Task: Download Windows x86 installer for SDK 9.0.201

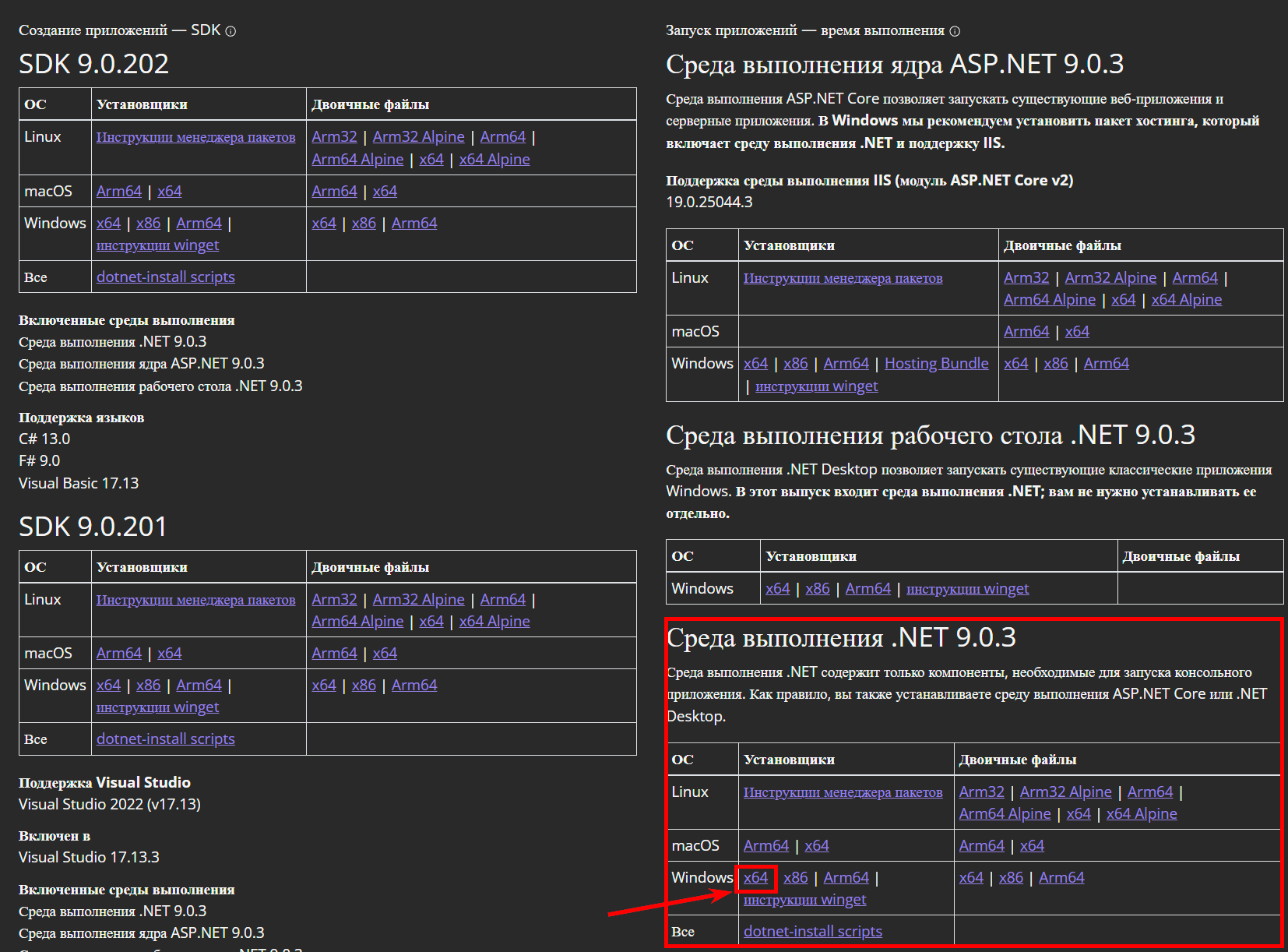Action: point(148,686)
